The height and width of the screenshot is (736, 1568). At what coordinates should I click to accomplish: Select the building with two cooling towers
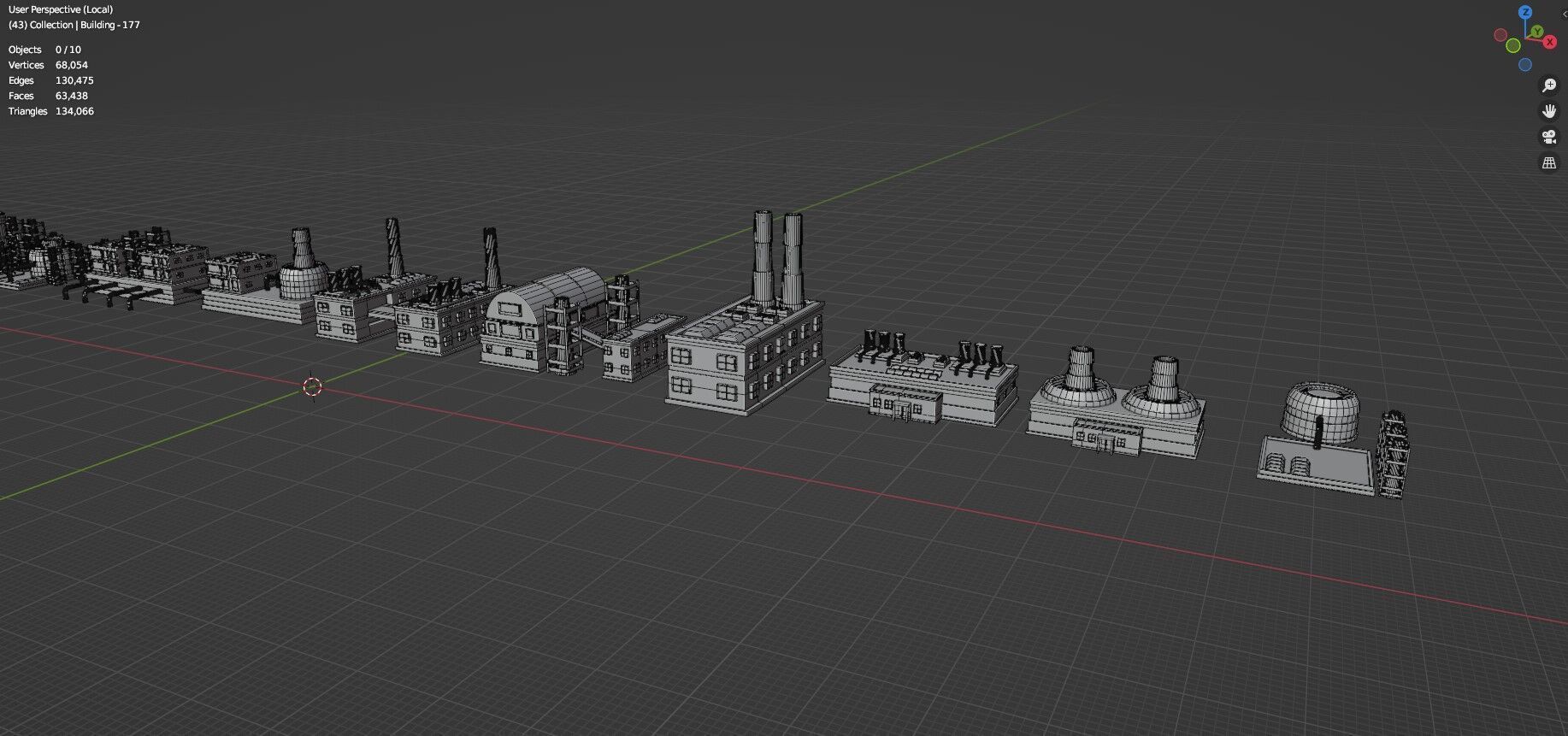(x=1117, y=403)
